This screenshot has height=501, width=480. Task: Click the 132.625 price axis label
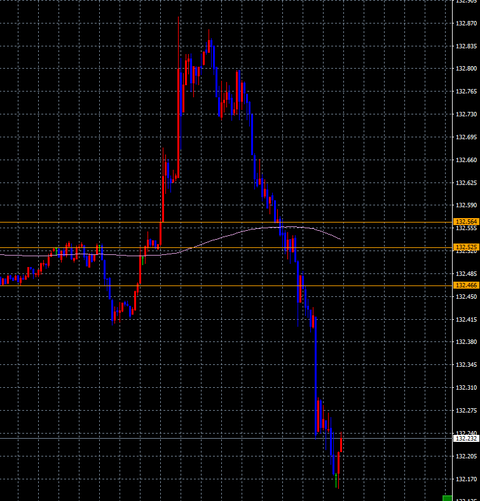(x=466, y=183)
